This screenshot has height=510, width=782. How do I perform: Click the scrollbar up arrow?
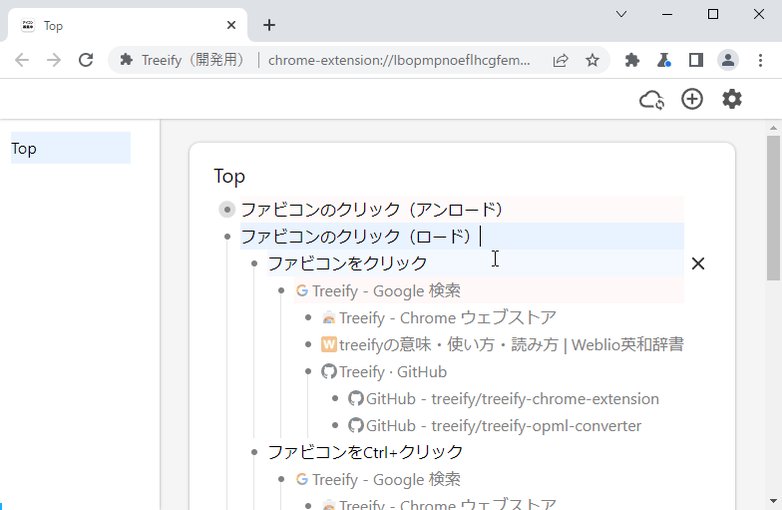pyautogui.click(x=774, y=128)
